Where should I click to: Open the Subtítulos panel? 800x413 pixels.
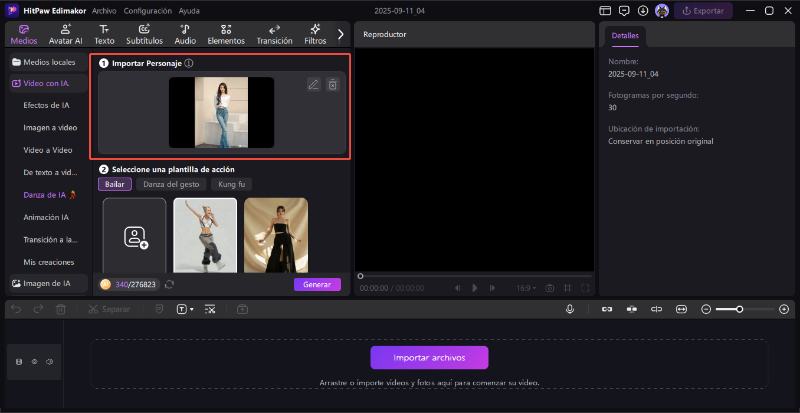coord(144,35)
